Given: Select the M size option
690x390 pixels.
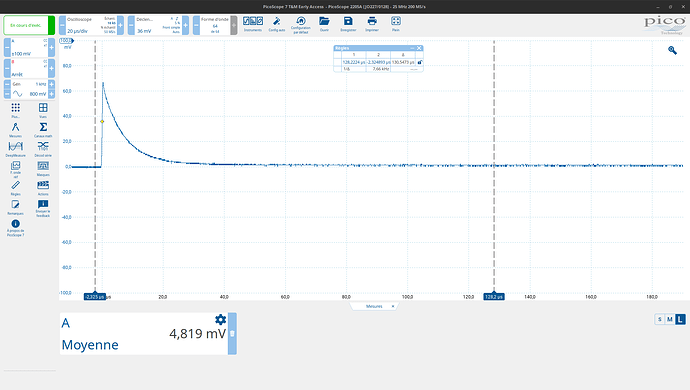Looking at the screenshot, I should coord(670,319).
